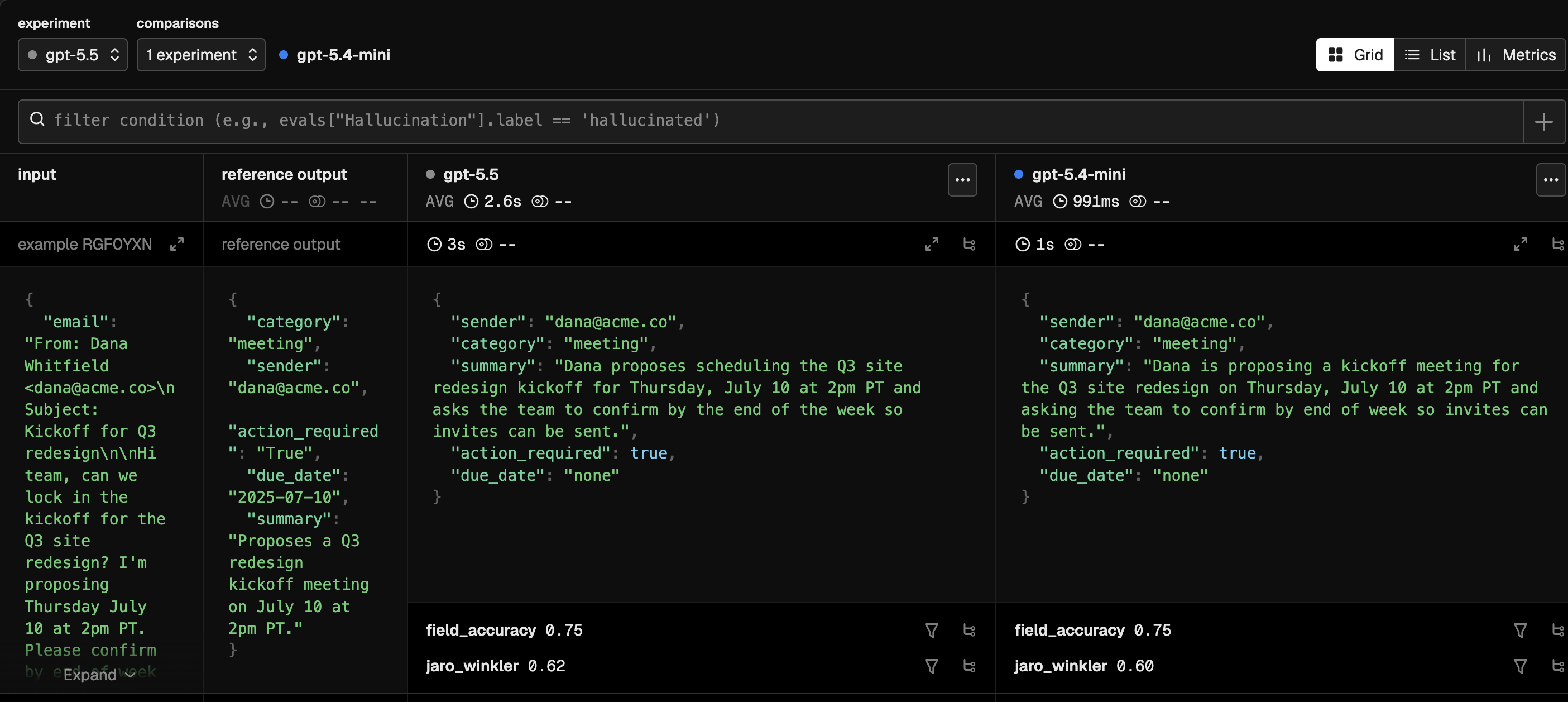Expand the gpt-5.5 output cell
The image size is (1568, 702).
click(931, 244)
